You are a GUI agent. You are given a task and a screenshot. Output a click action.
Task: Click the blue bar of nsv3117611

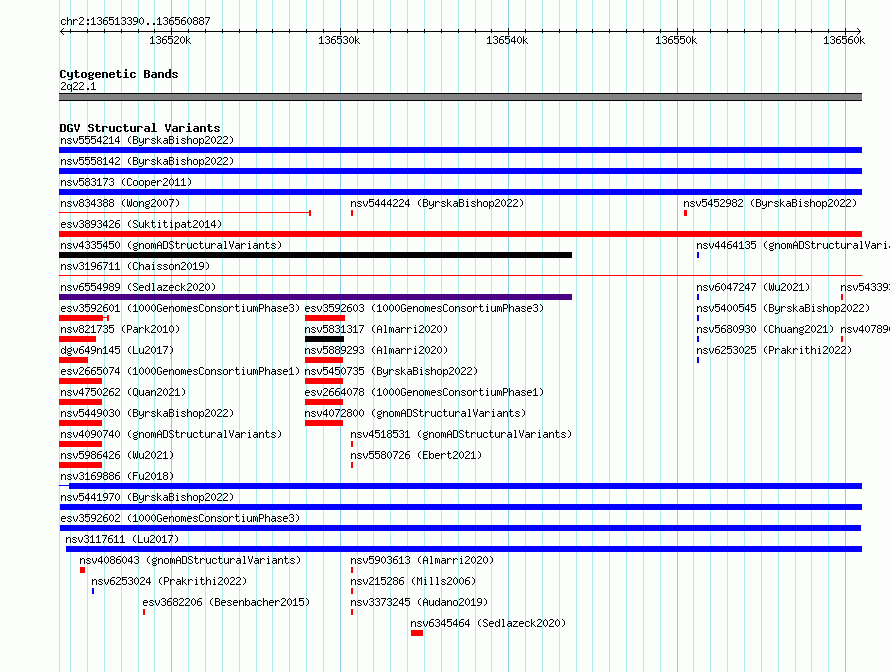tap(464, 549)
